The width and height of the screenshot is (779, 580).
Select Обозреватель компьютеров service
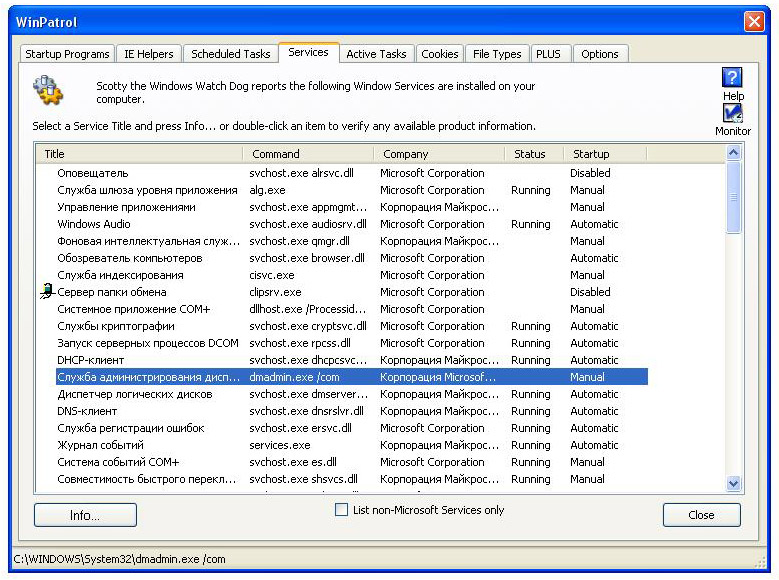point(352,258)
